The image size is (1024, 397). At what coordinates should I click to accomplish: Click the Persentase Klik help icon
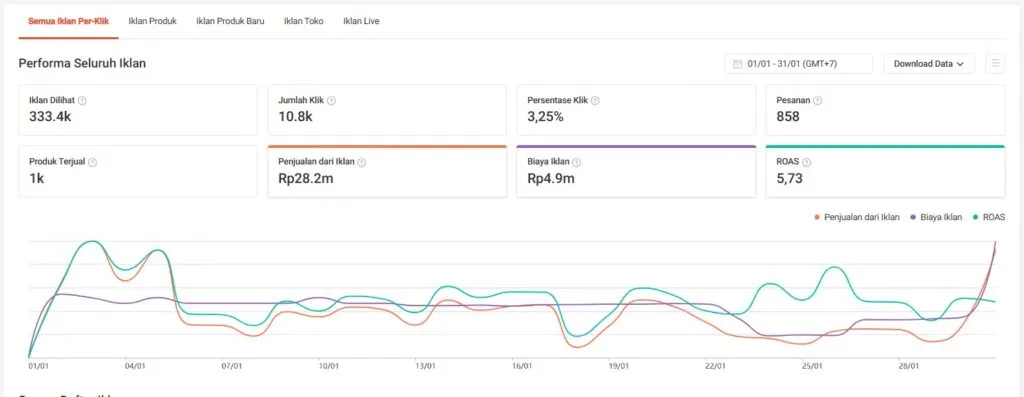point(595,101)
